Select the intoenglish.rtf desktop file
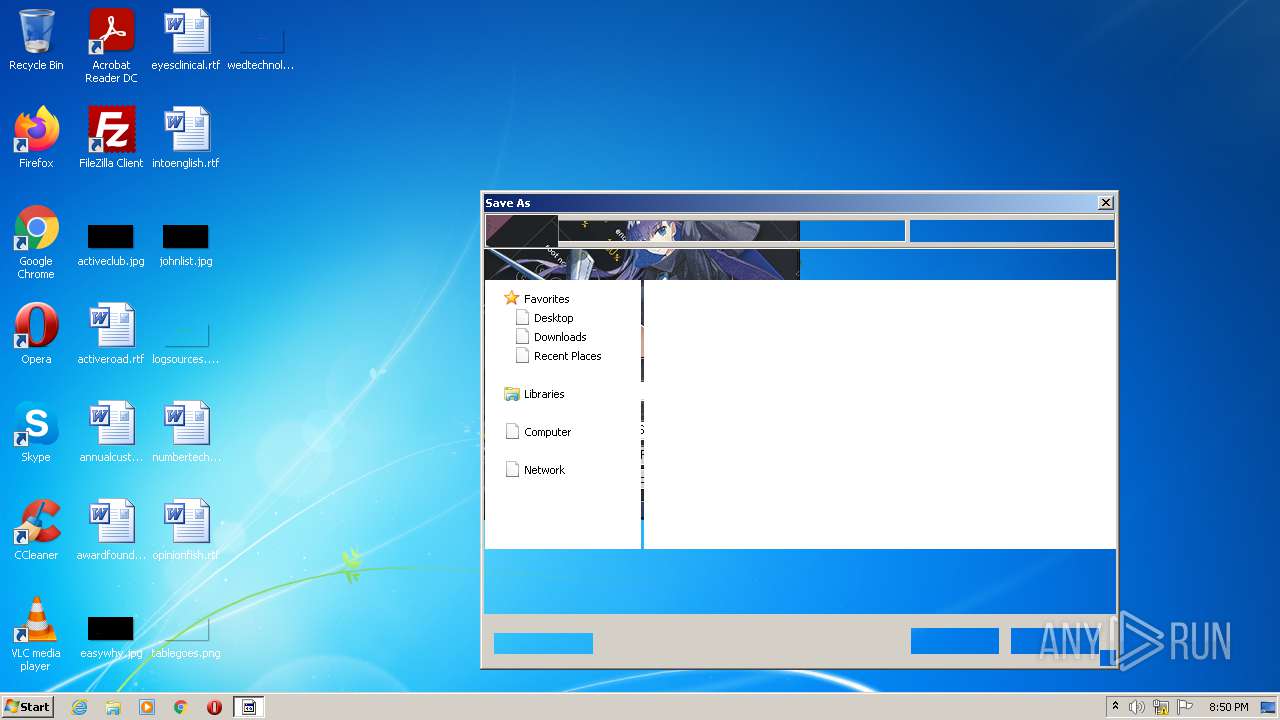1280x720 pixels. click(186, 138)
